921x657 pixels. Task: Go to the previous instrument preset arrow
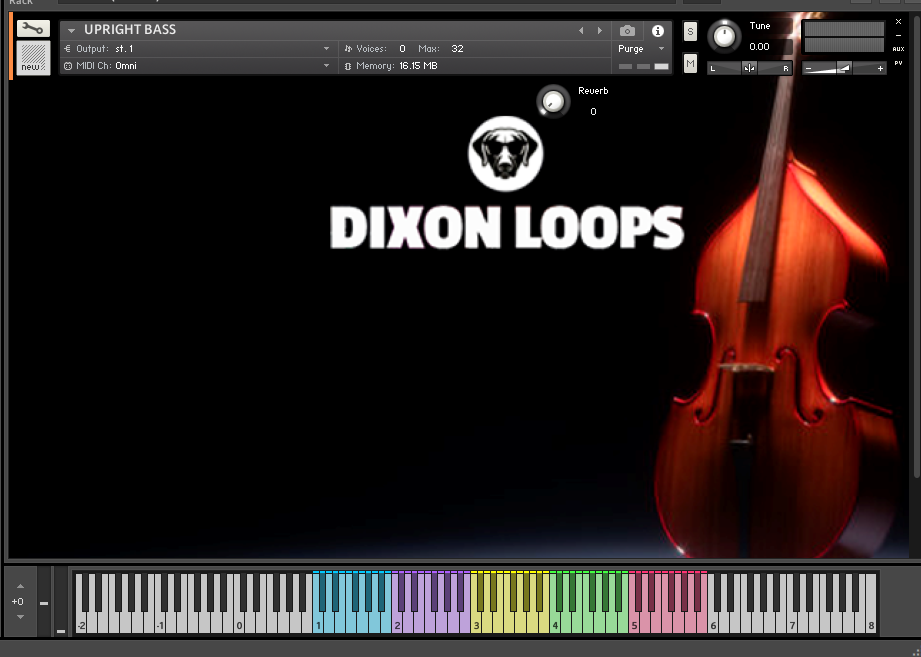pos(581,31)
